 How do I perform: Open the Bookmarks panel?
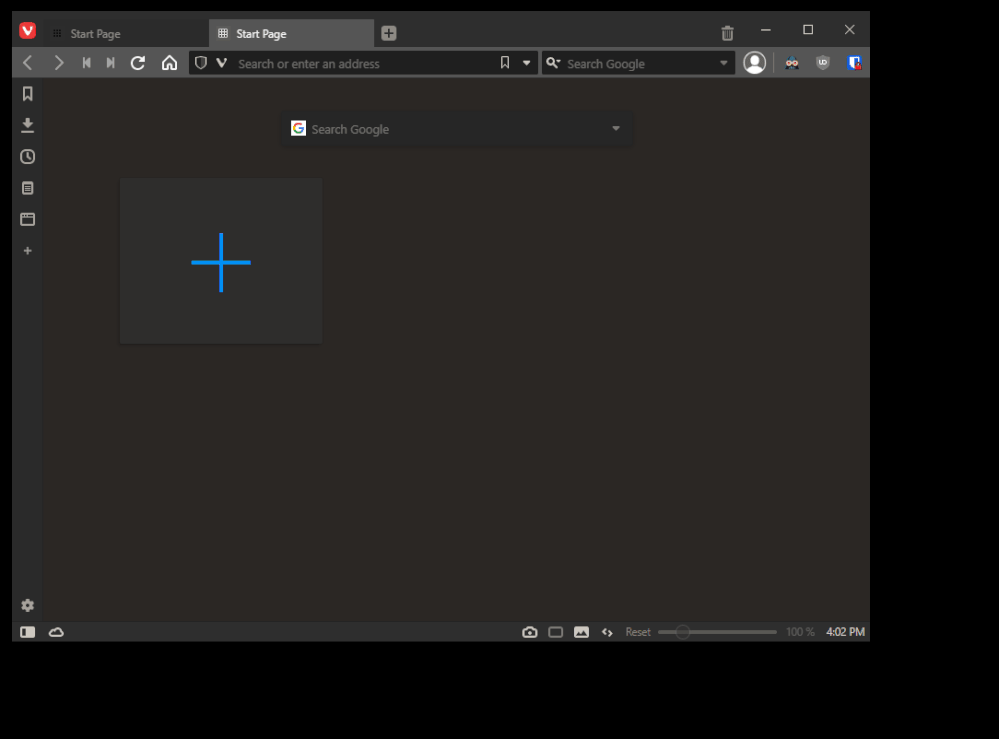pos(27,94)
